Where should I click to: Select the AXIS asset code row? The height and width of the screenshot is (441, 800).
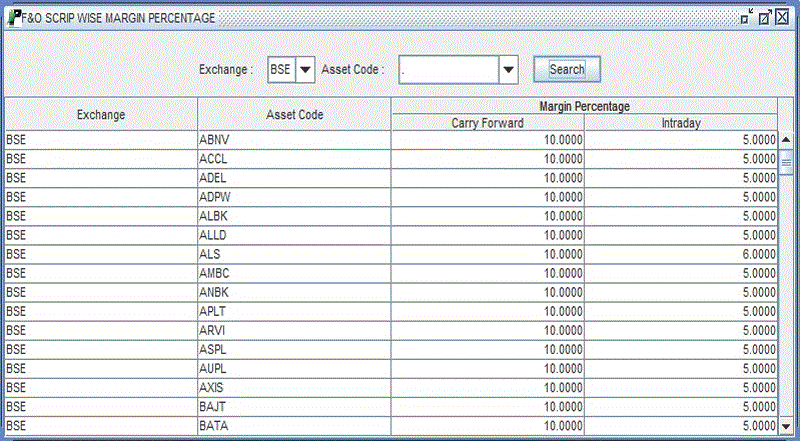[x=294, y=387]
